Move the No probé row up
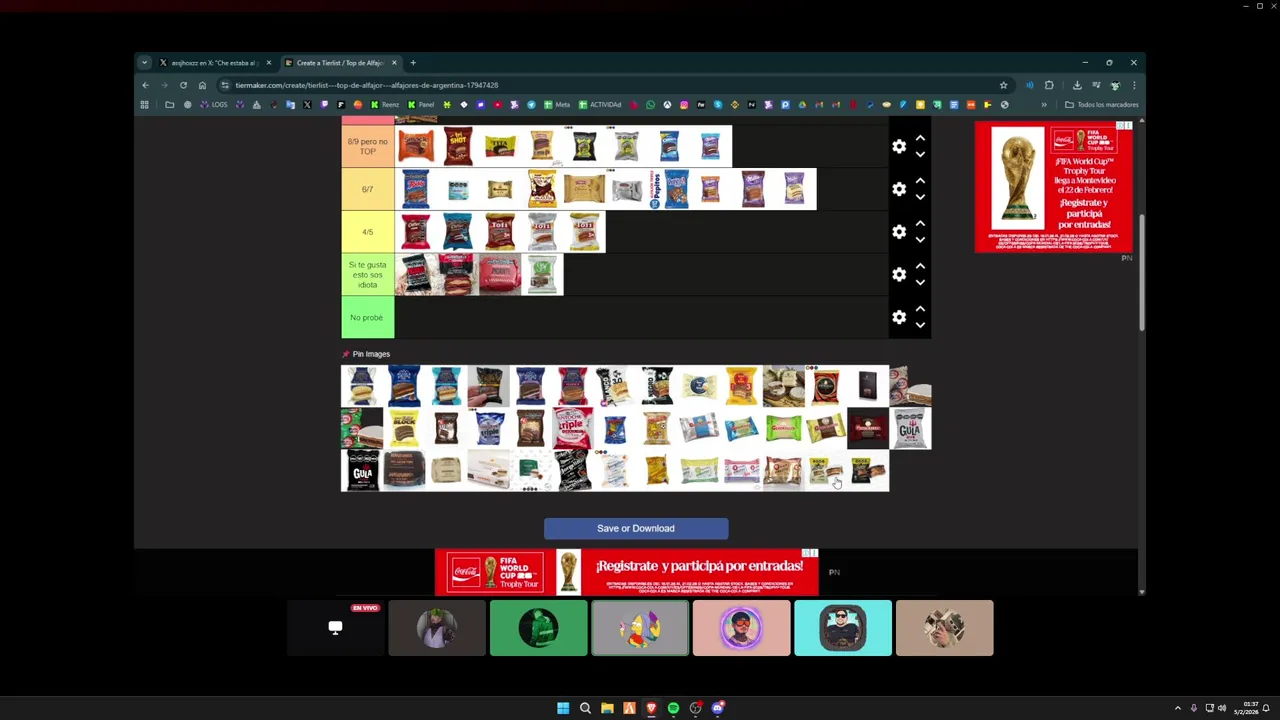 (x=920, y=309)
